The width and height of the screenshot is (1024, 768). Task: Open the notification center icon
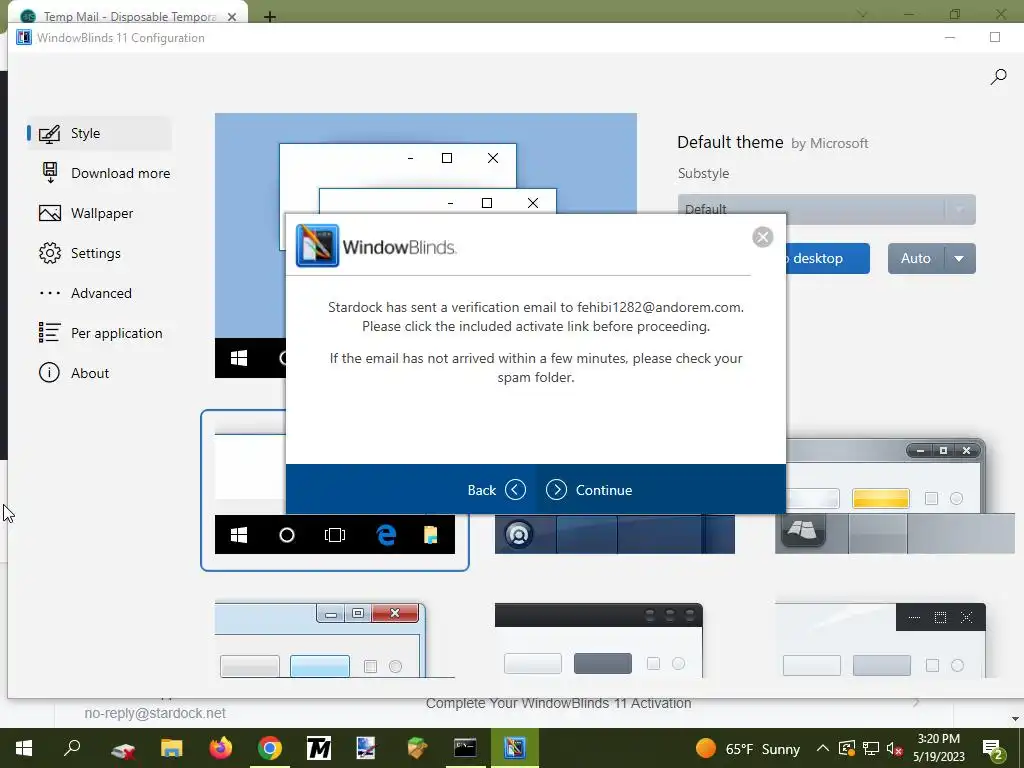[x=993, y=749]
